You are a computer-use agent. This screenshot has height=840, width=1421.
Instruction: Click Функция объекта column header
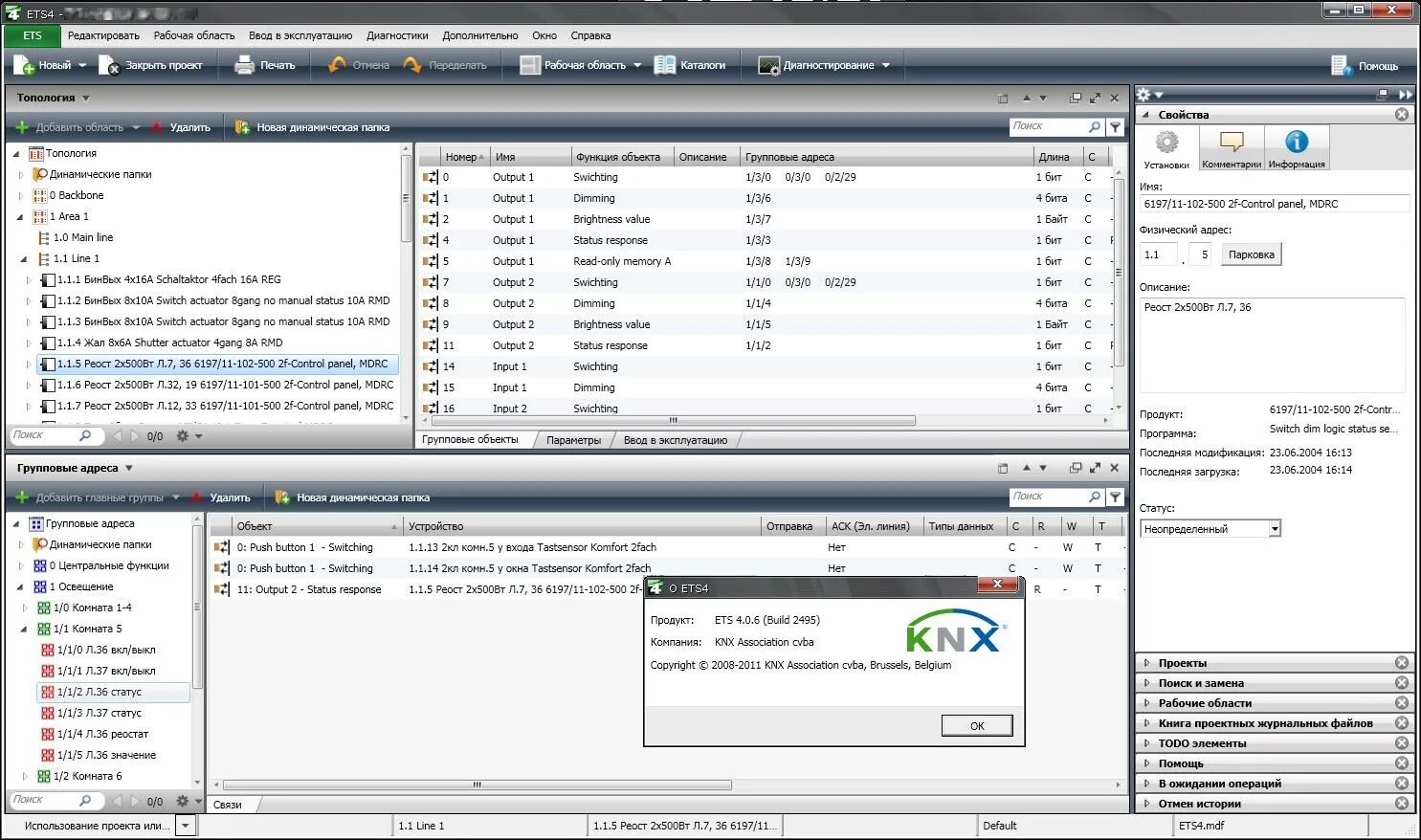pos(620,157)
